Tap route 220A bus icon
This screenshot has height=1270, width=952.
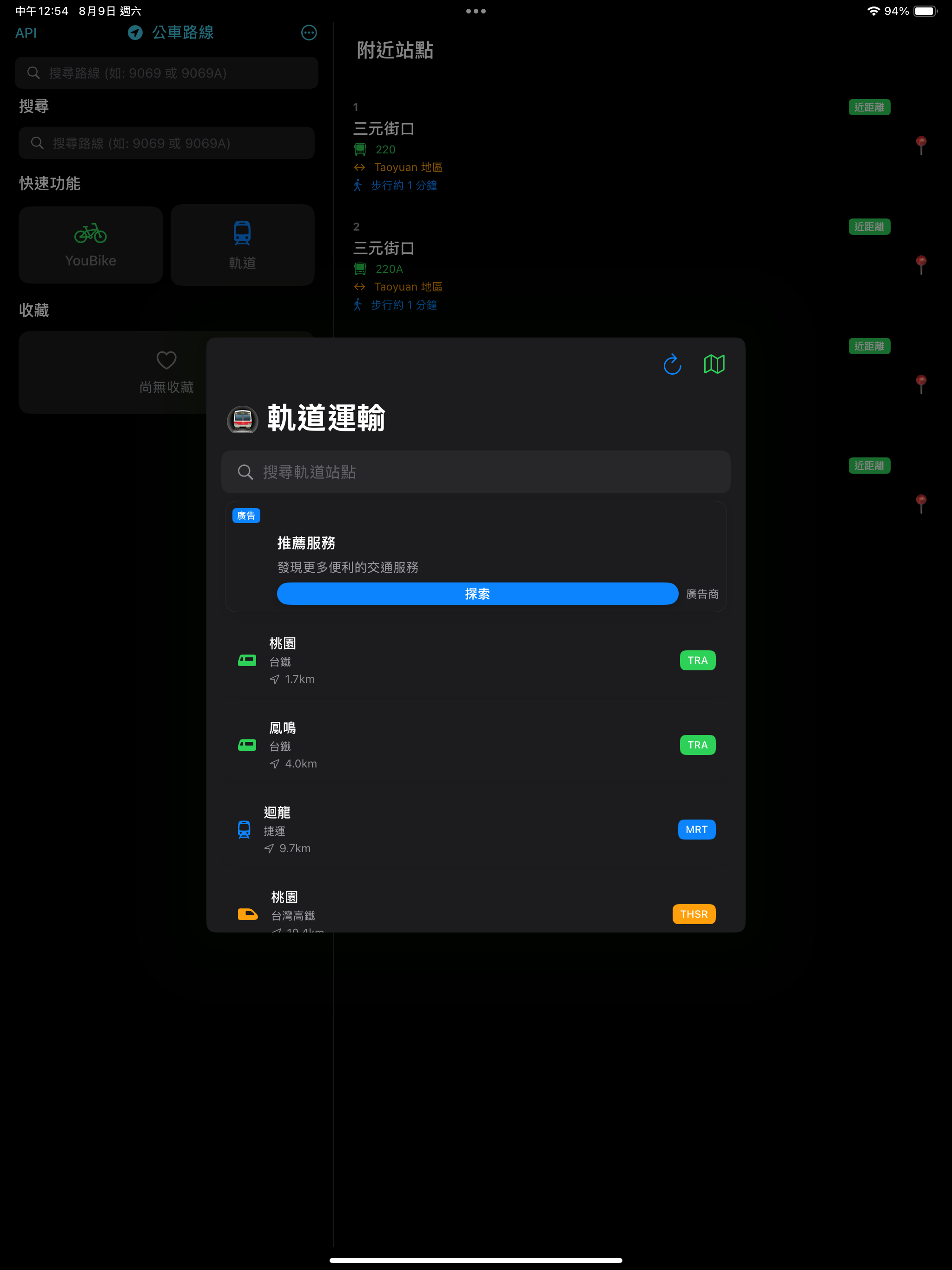360,269
